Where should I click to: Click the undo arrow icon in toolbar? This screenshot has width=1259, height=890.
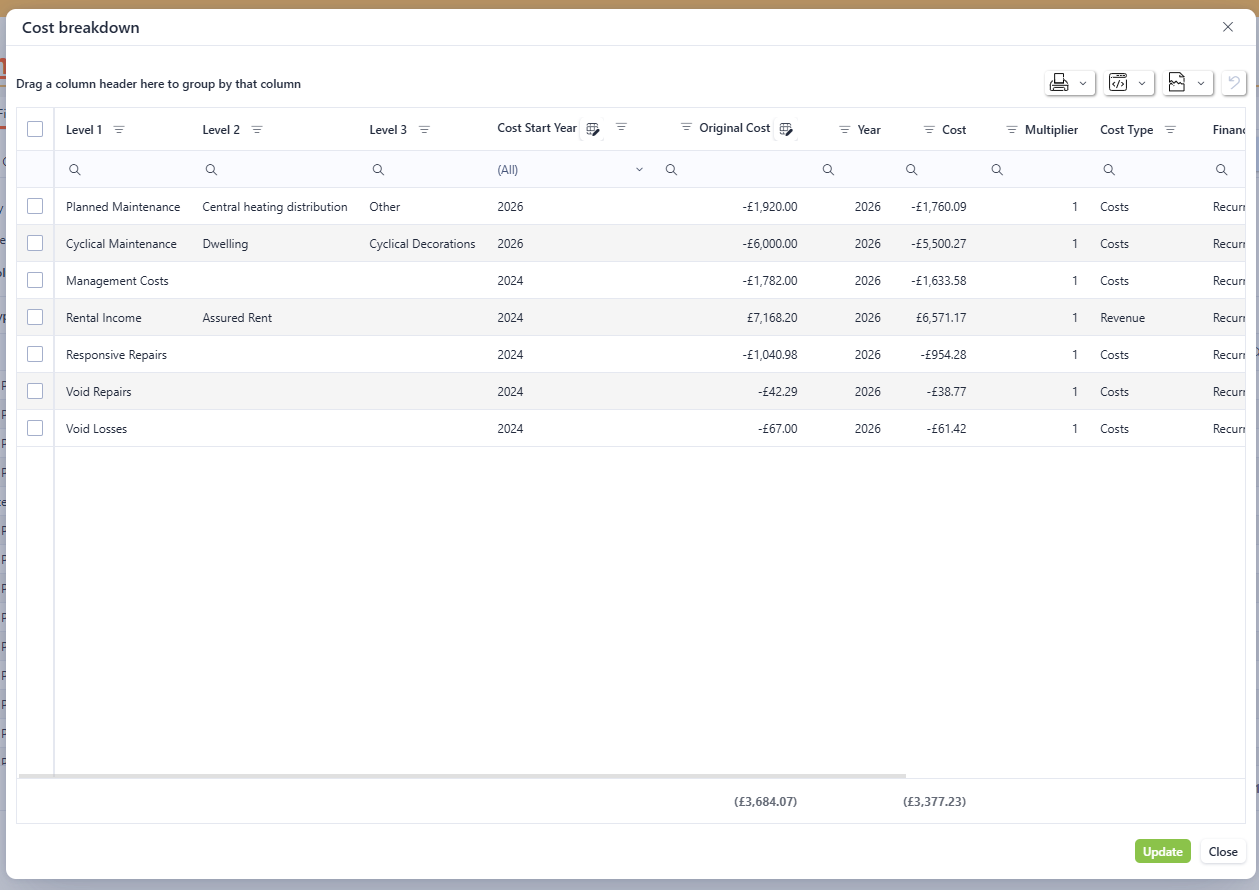[1234, 83]
